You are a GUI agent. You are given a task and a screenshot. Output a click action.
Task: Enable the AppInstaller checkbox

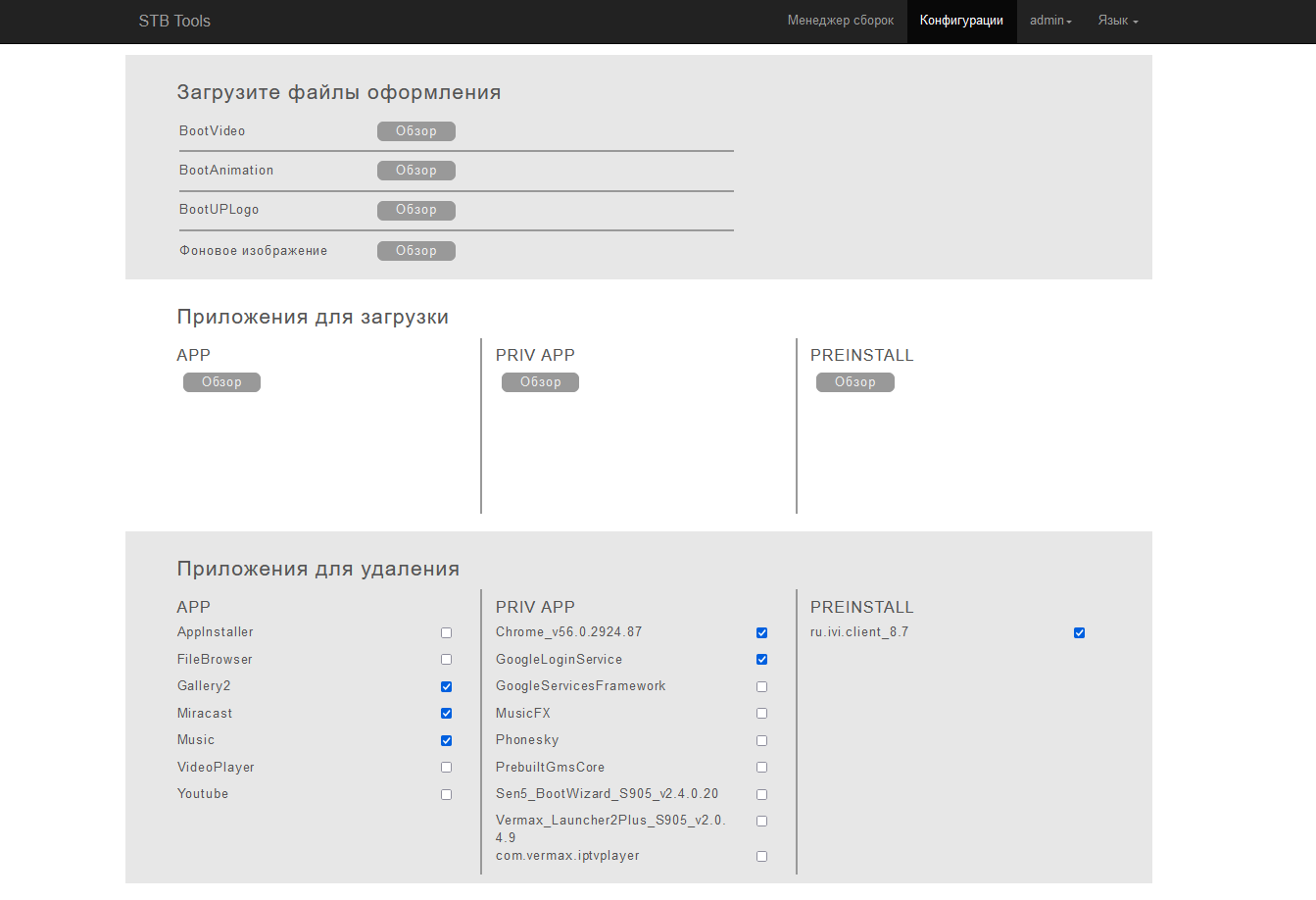pos(446,633)
